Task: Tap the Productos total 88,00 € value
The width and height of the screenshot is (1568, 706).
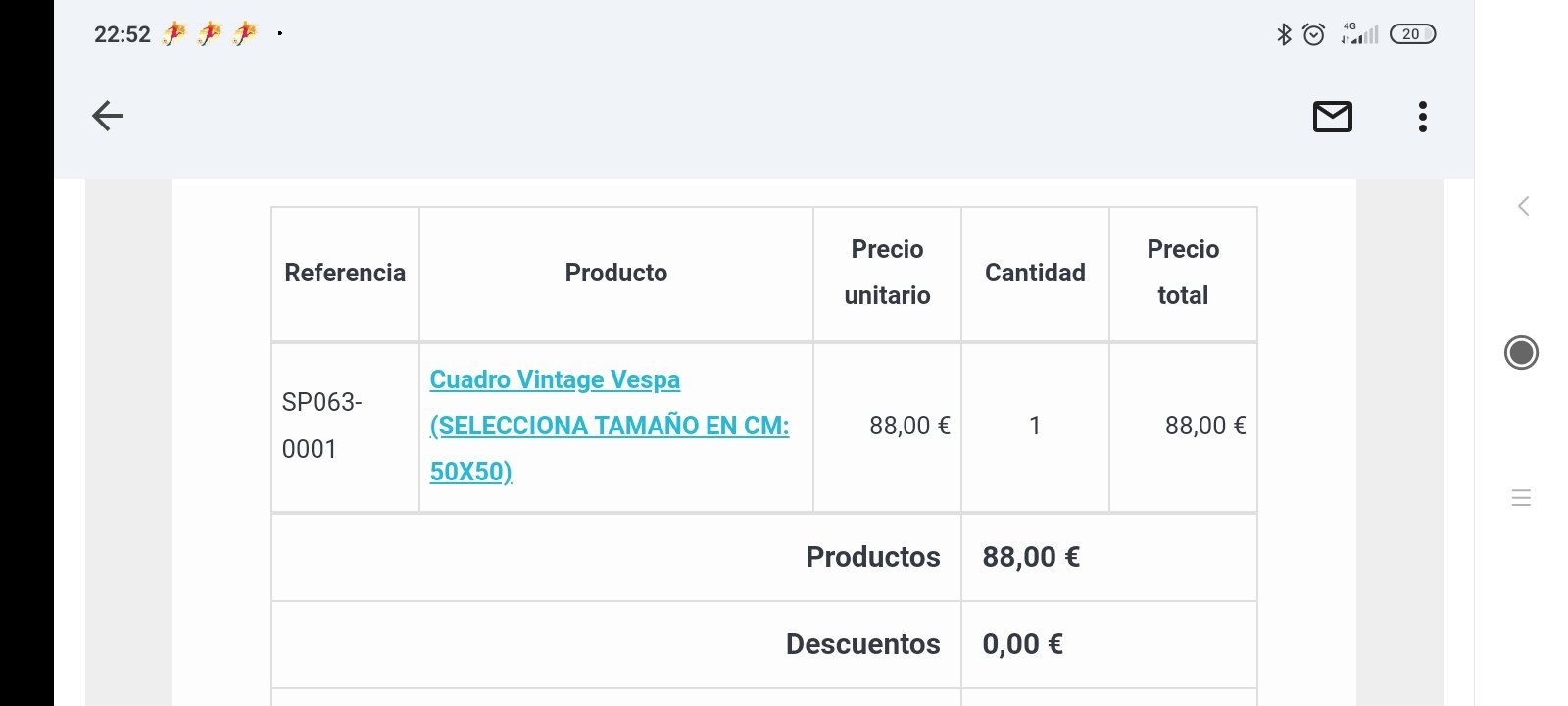Action: point(1031,557)
